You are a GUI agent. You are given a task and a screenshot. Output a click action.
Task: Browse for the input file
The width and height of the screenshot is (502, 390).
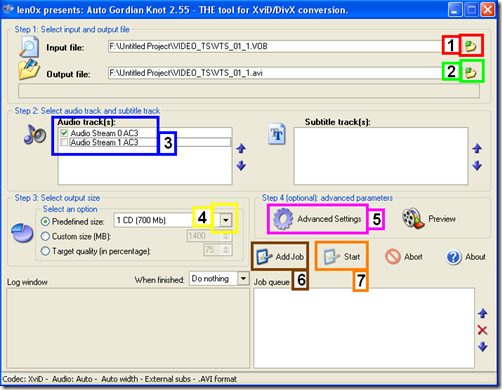471,46
